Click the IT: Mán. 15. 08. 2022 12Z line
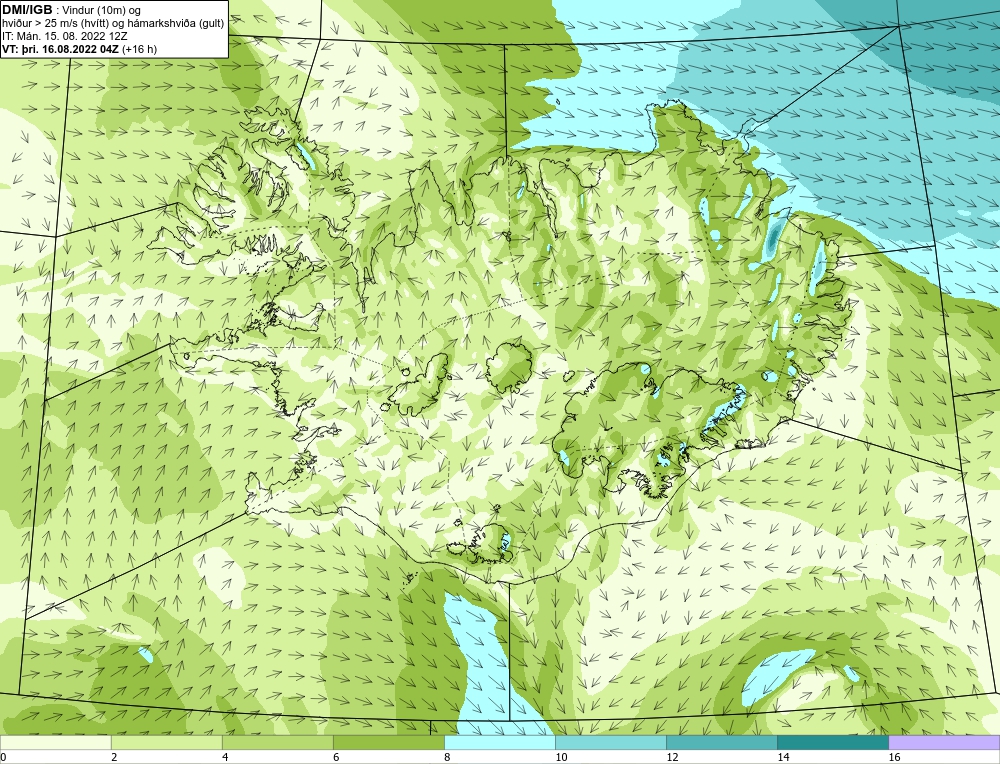This screenshot has width=1000, height=764. click(65, 36)
